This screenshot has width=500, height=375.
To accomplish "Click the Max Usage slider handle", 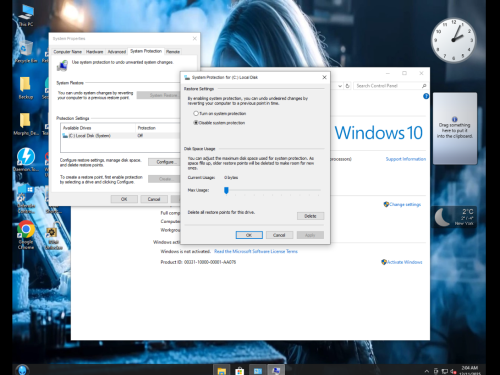I will [x=226, y=190].
